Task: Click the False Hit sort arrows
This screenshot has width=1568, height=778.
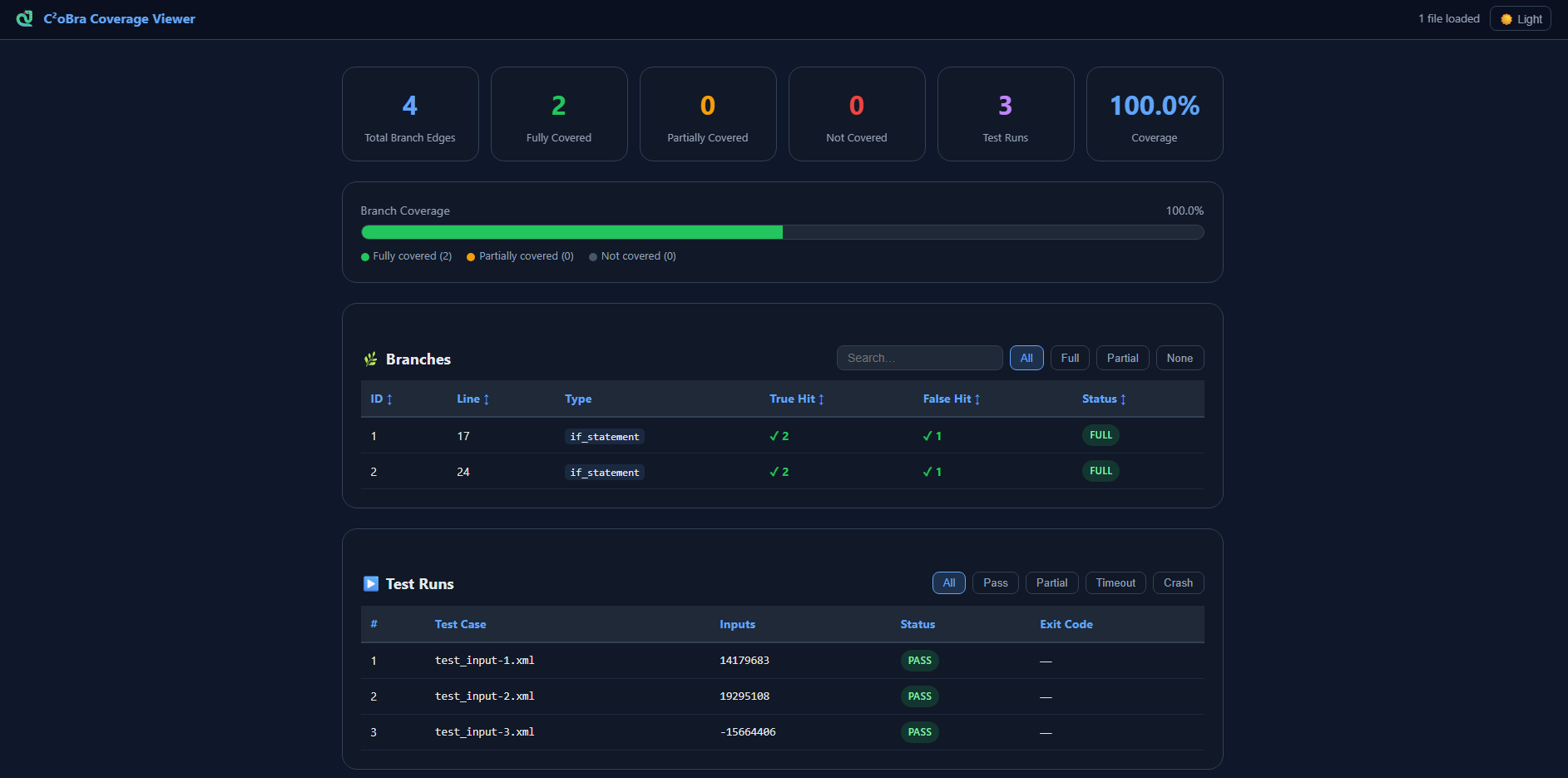Action: tap(977, 399)
